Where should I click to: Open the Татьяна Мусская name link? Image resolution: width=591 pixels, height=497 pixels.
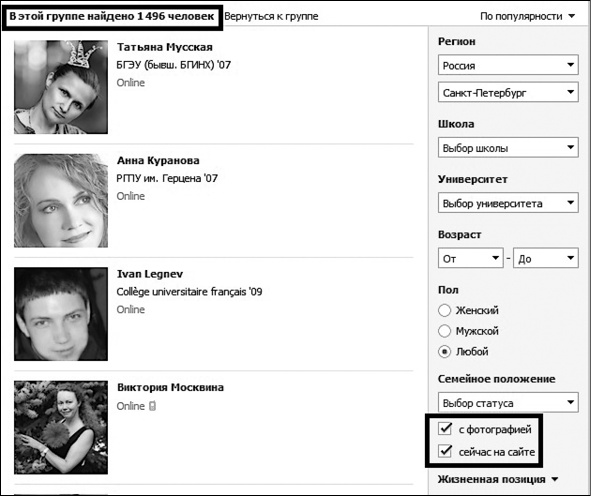click(165, 47)
